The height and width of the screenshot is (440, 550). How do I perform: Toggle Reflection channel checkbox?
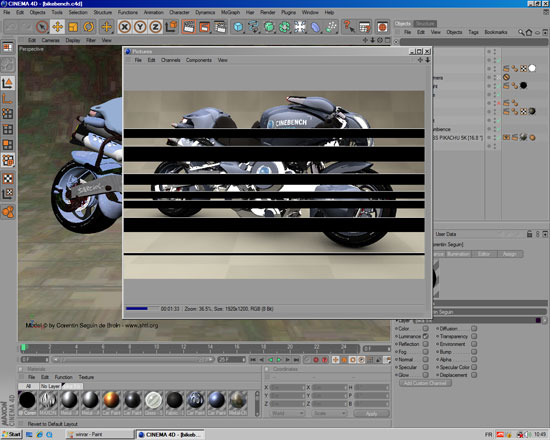425,344
